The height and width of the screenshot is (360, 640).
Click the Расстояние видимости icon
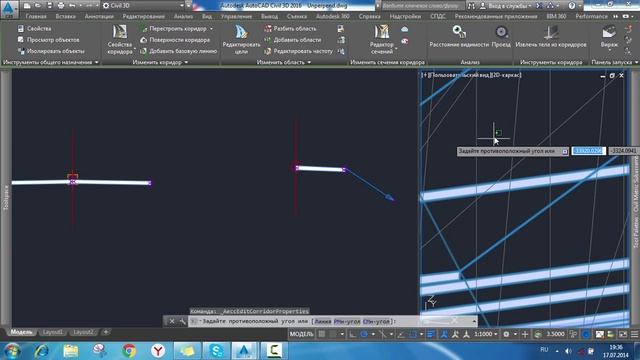tap(459, 31)
